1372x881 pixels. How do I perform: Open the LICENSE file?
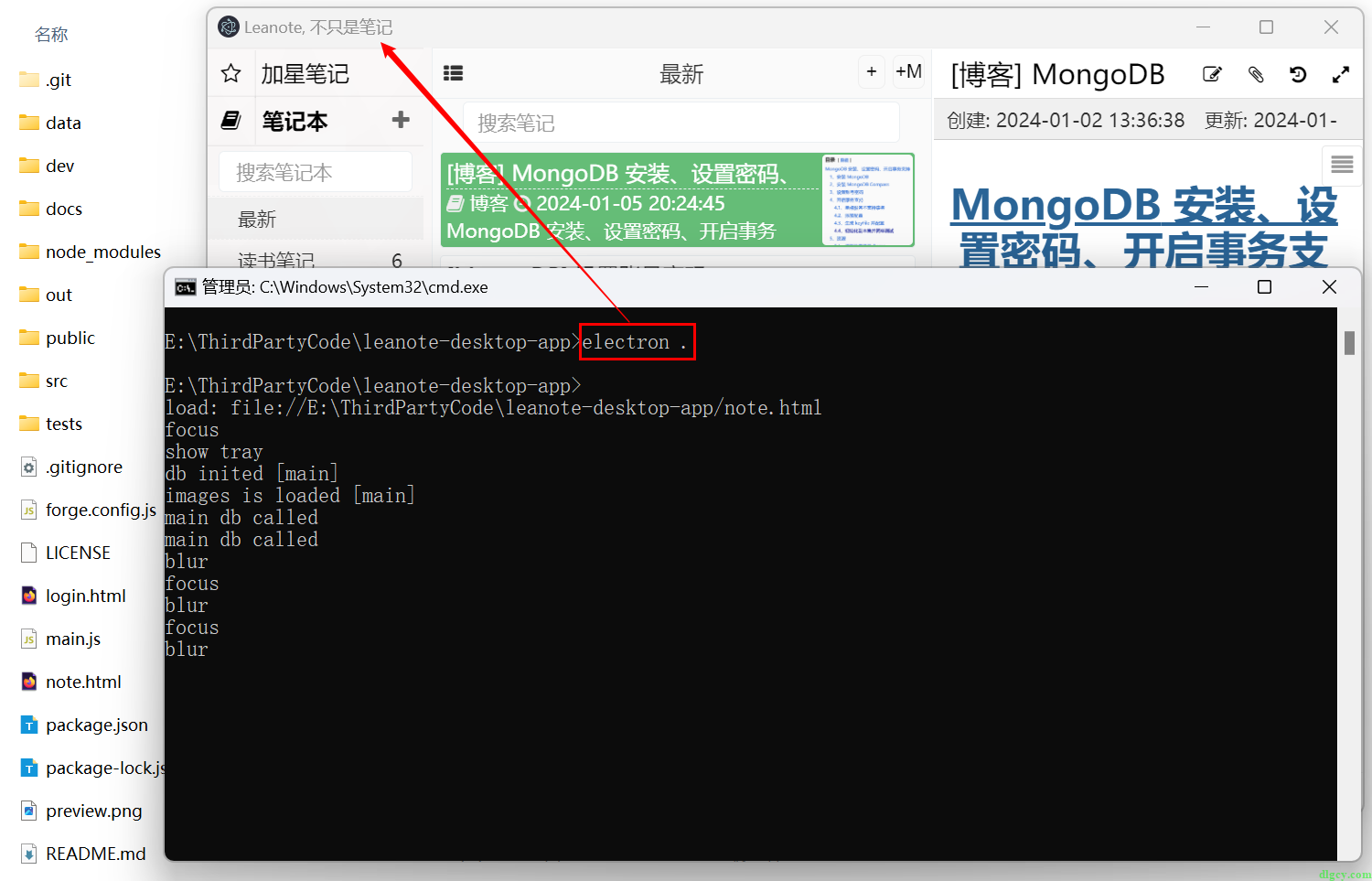[x=65, y=553]
